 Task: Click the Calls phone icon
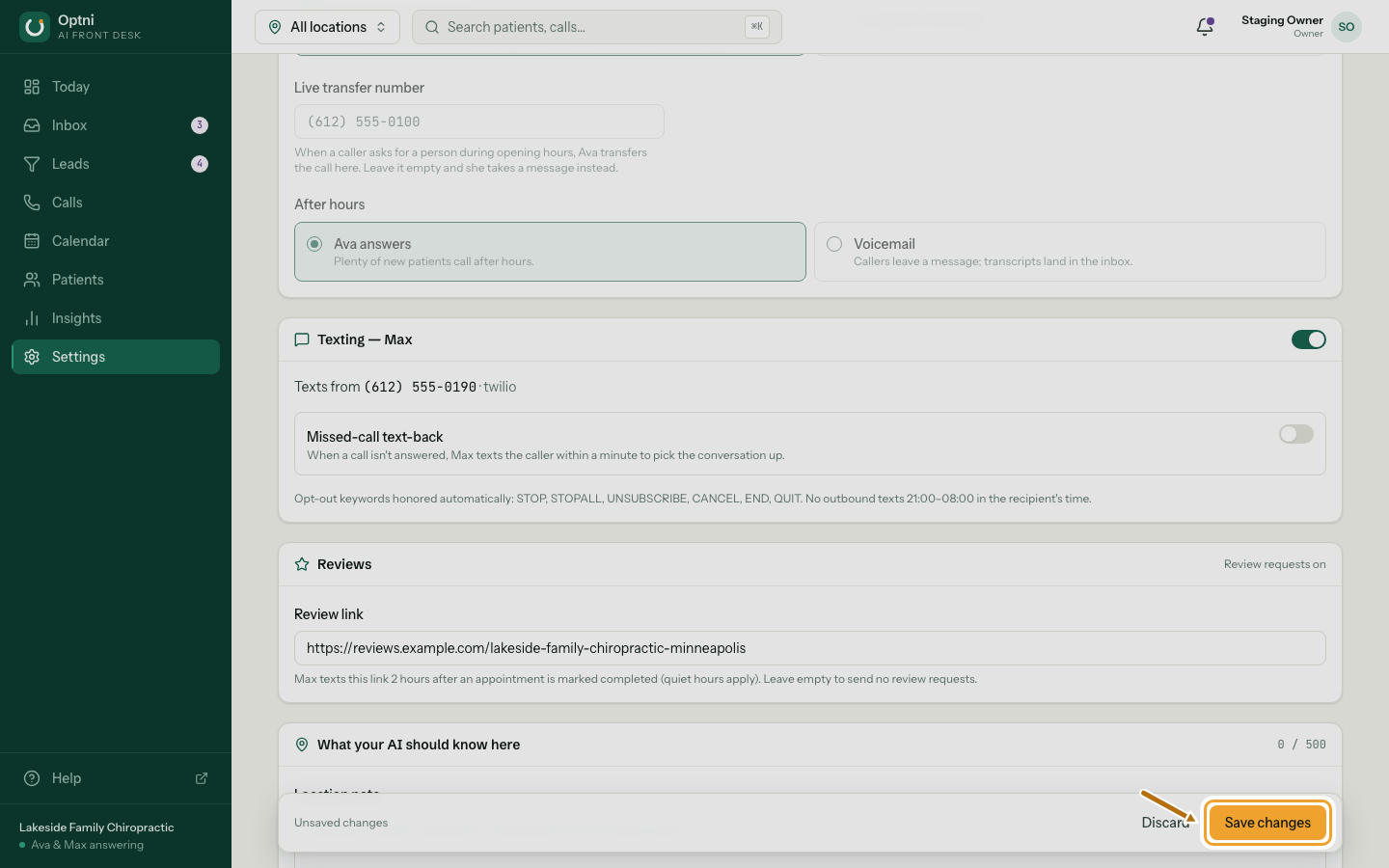32,203
